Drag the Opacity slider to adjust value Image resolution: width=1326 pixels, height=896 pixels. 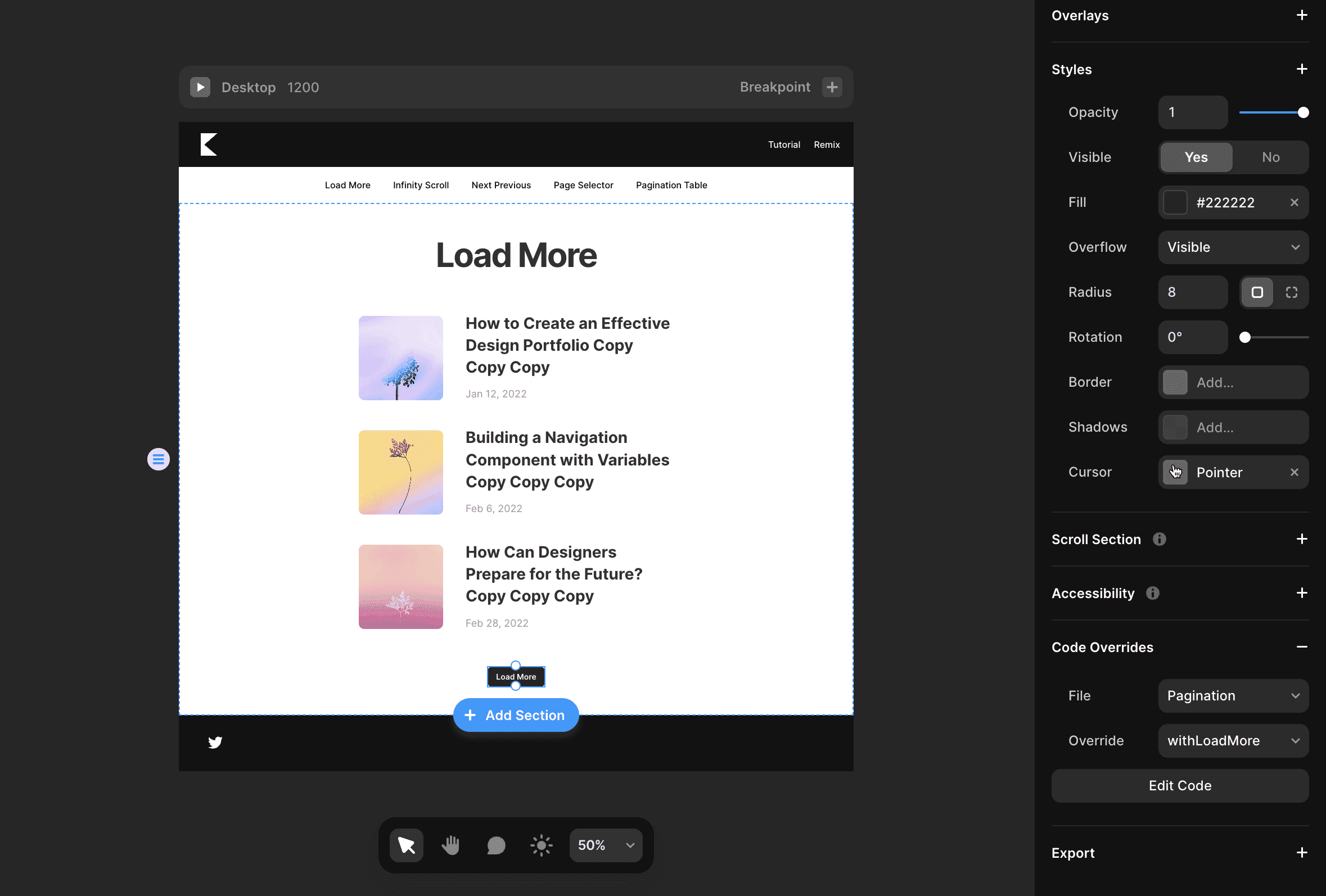(x=1303, y=112)
